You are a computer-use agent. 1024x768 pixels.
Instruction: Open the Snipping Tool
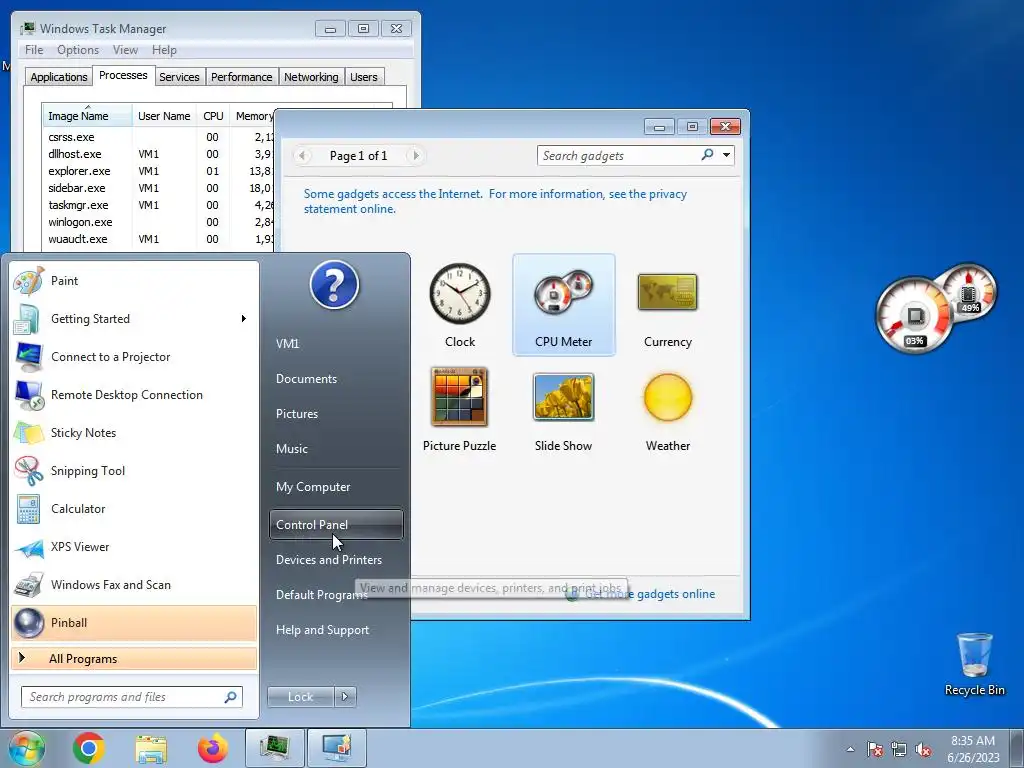point(134,471)
